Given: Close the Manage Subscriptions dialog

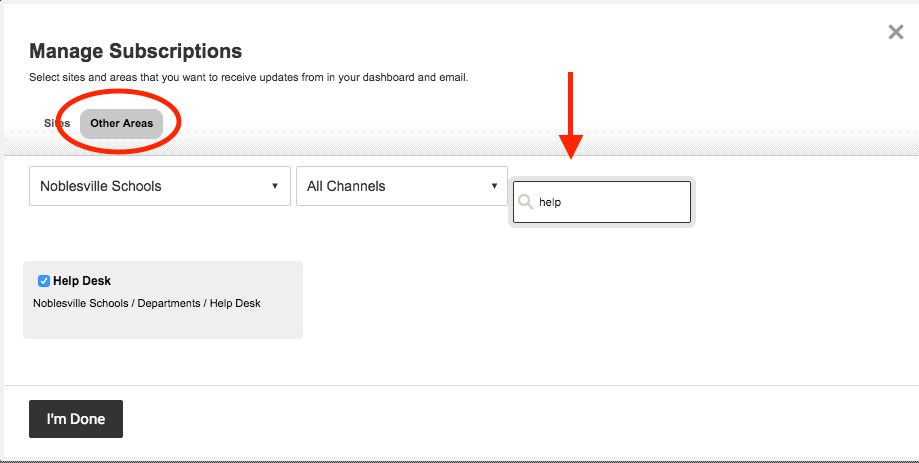Looking at the screenshot, I should click(896, 33).
